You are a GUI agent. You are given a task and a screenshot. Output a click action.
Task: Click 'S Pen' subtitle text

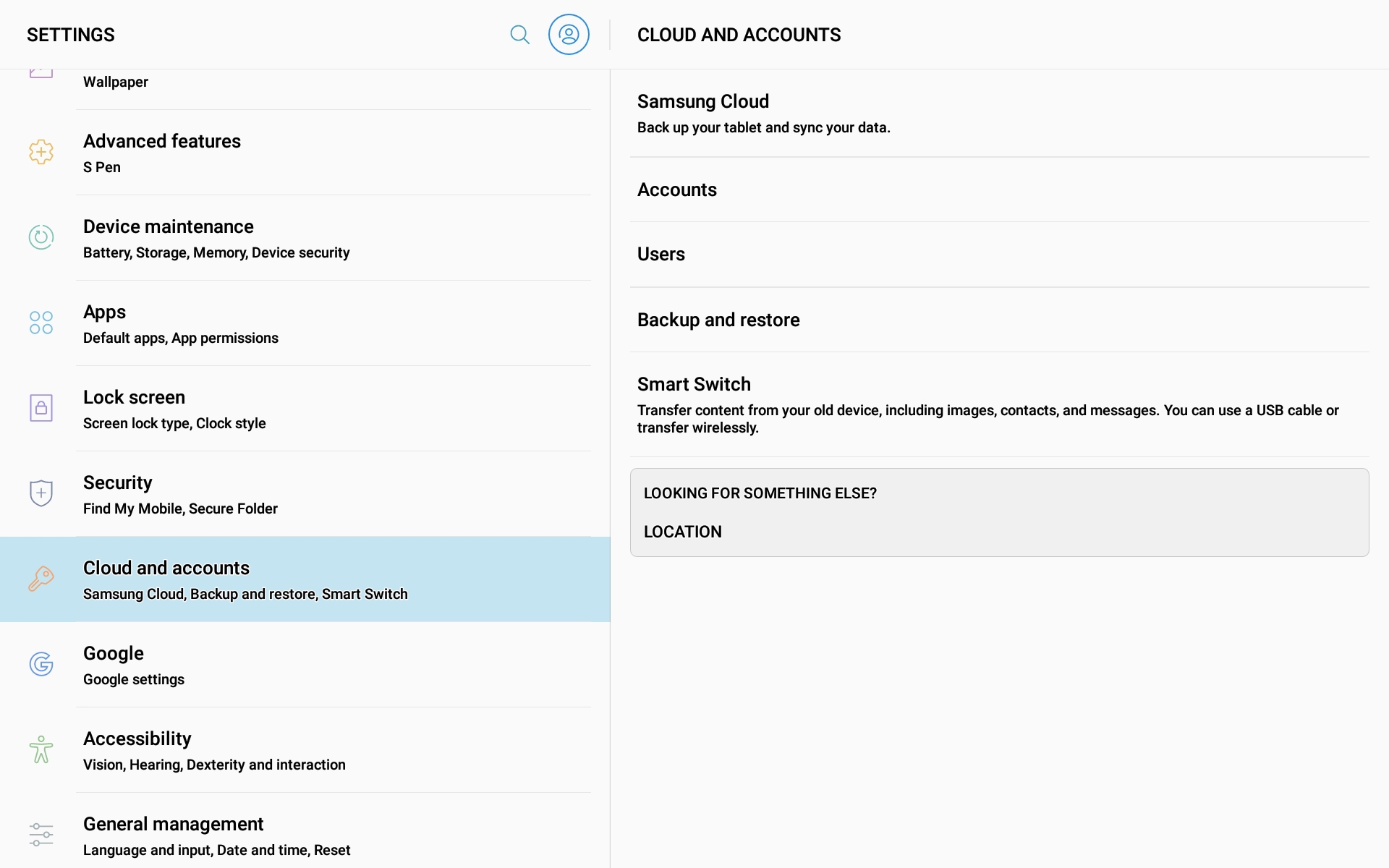pos(102,167)
